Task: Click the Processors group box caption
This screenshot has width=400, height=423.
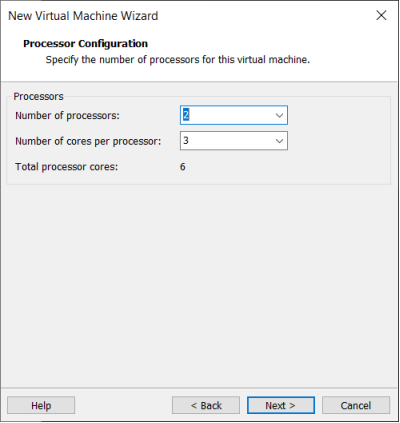Action: [x=38, y=96]
